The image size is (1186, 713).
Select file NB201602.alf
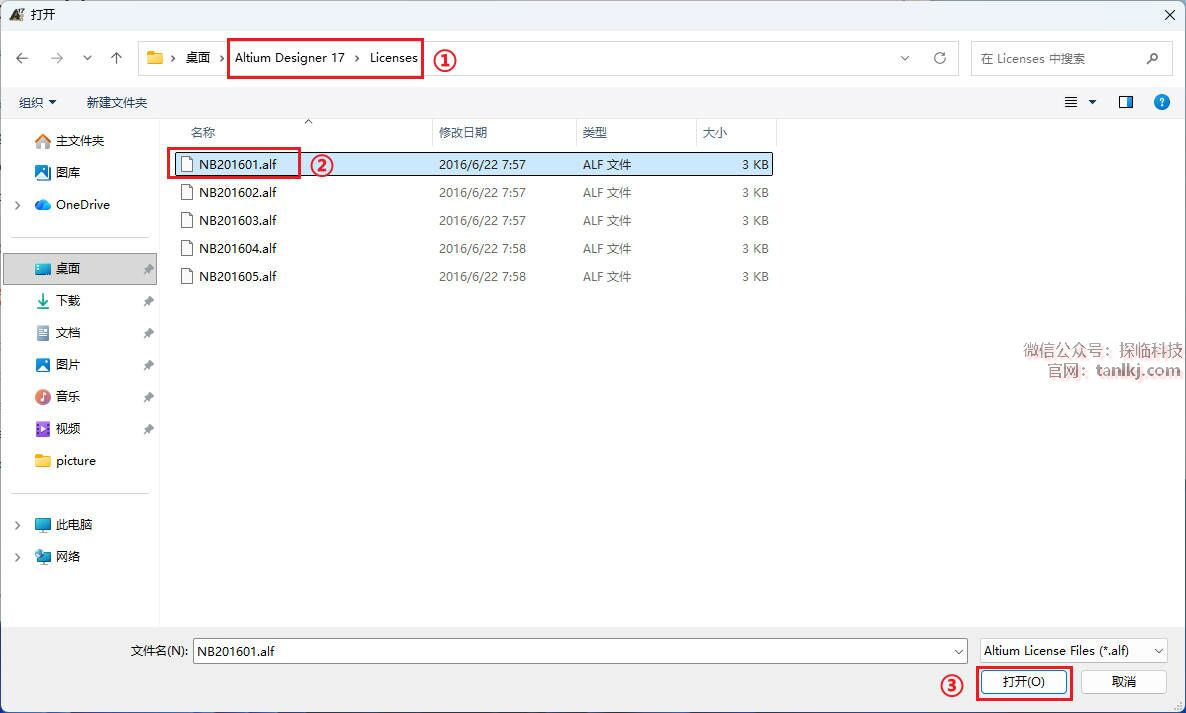(473, 192)
